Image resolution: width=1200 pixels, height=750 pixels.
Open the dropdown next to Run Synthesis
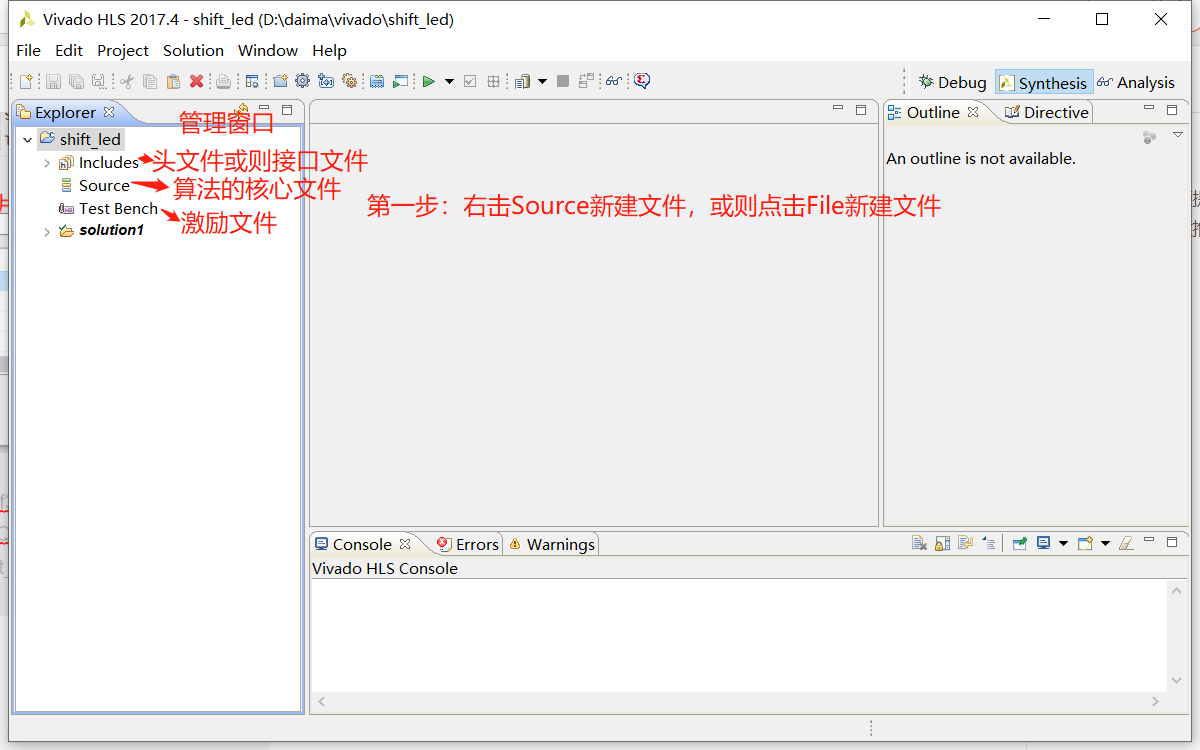(450, 82)
